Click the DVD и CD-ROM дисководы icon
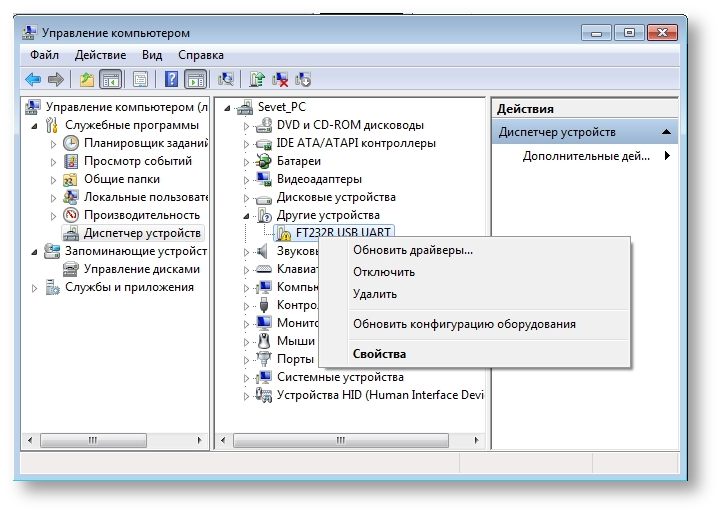This screenshot has height=515, width=722. [263, 125]
